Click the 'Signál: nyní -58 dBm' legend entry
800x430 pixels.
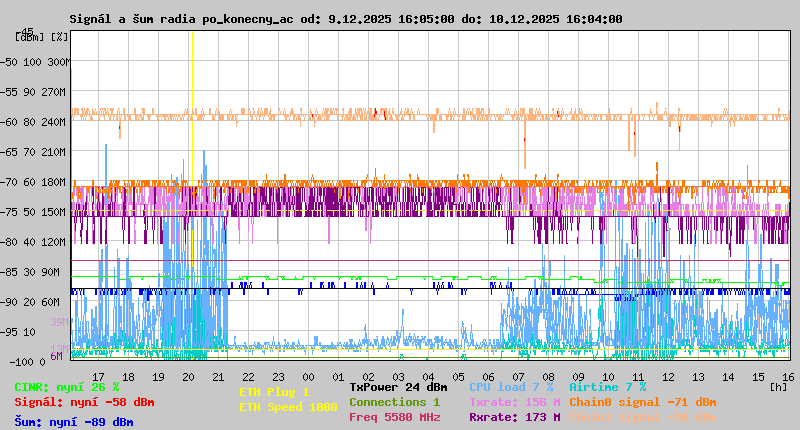point(84,402)
